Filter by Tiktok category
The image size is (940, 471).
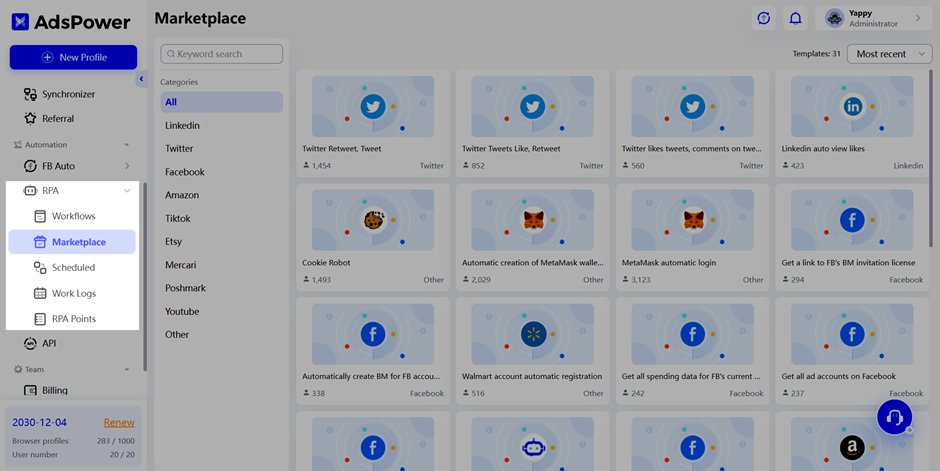pos(178,219)
